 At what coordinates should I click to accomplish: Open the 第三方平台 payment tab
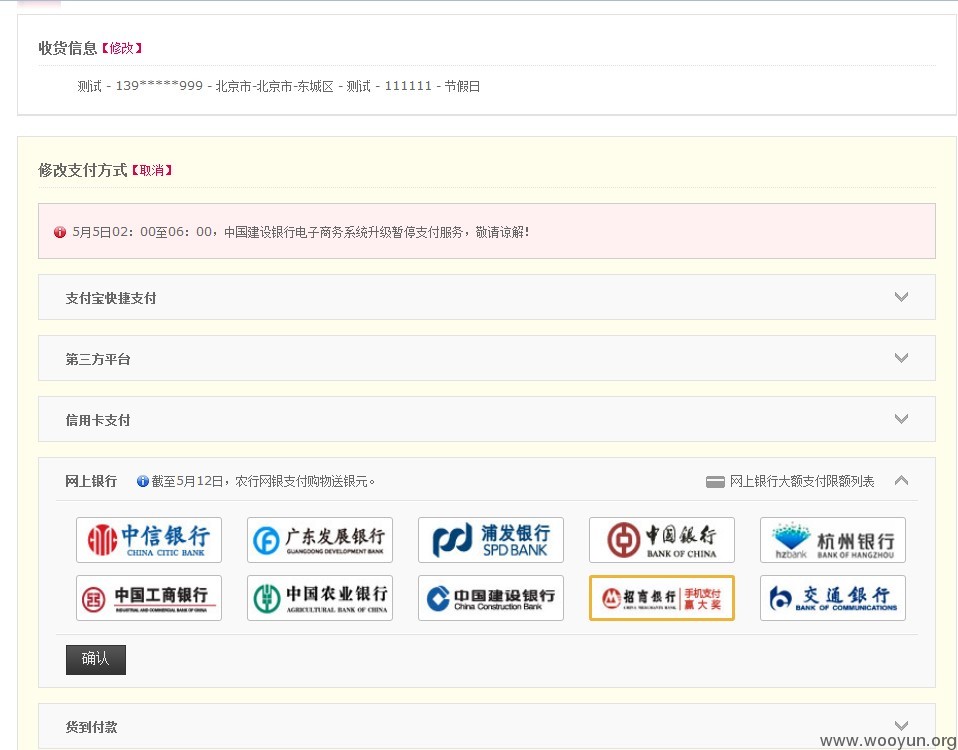(486, 359)
